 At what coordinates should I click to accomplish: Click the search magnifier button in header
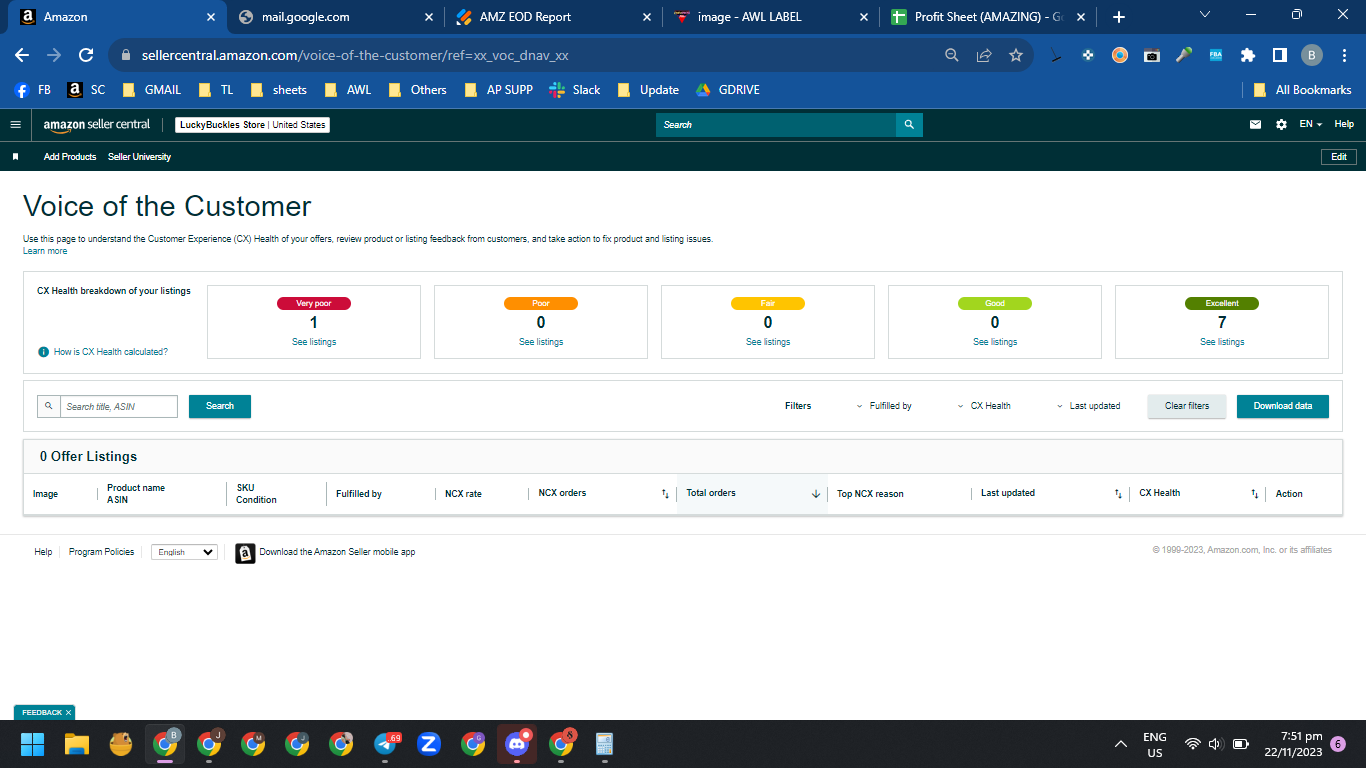click(x=909, y=125)
